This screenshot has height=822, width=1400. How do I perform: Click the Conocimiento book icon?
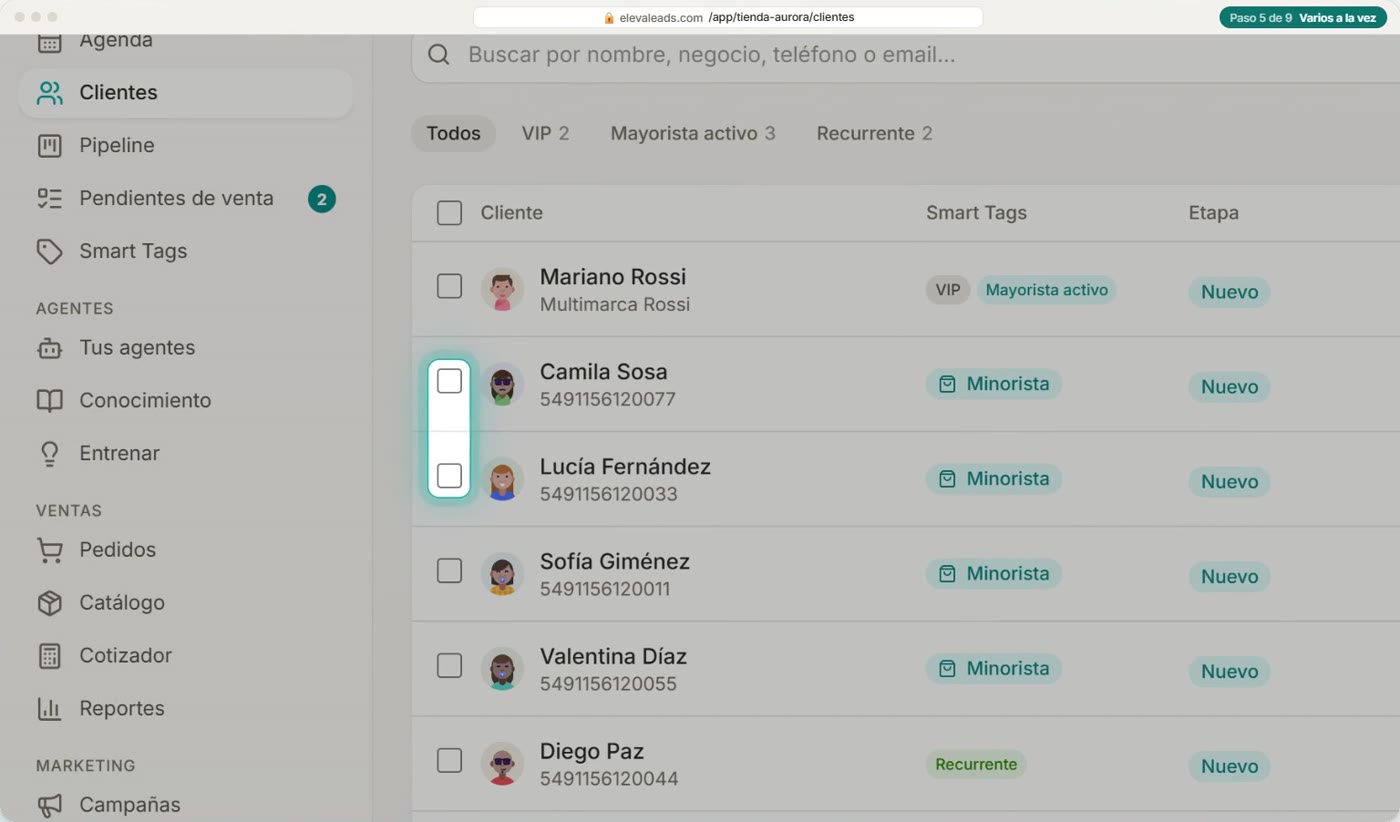pyautogui.click(x=49, y=401)
